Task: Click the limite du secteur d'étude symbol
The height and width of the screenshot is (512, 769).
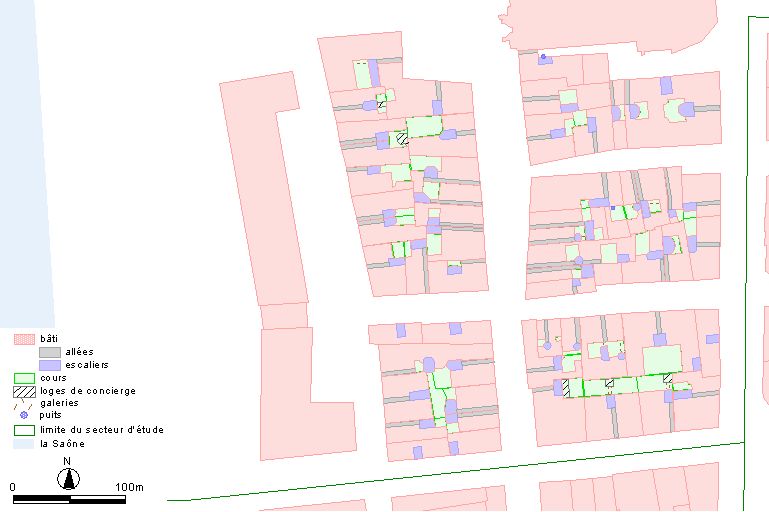Action: 24,430
